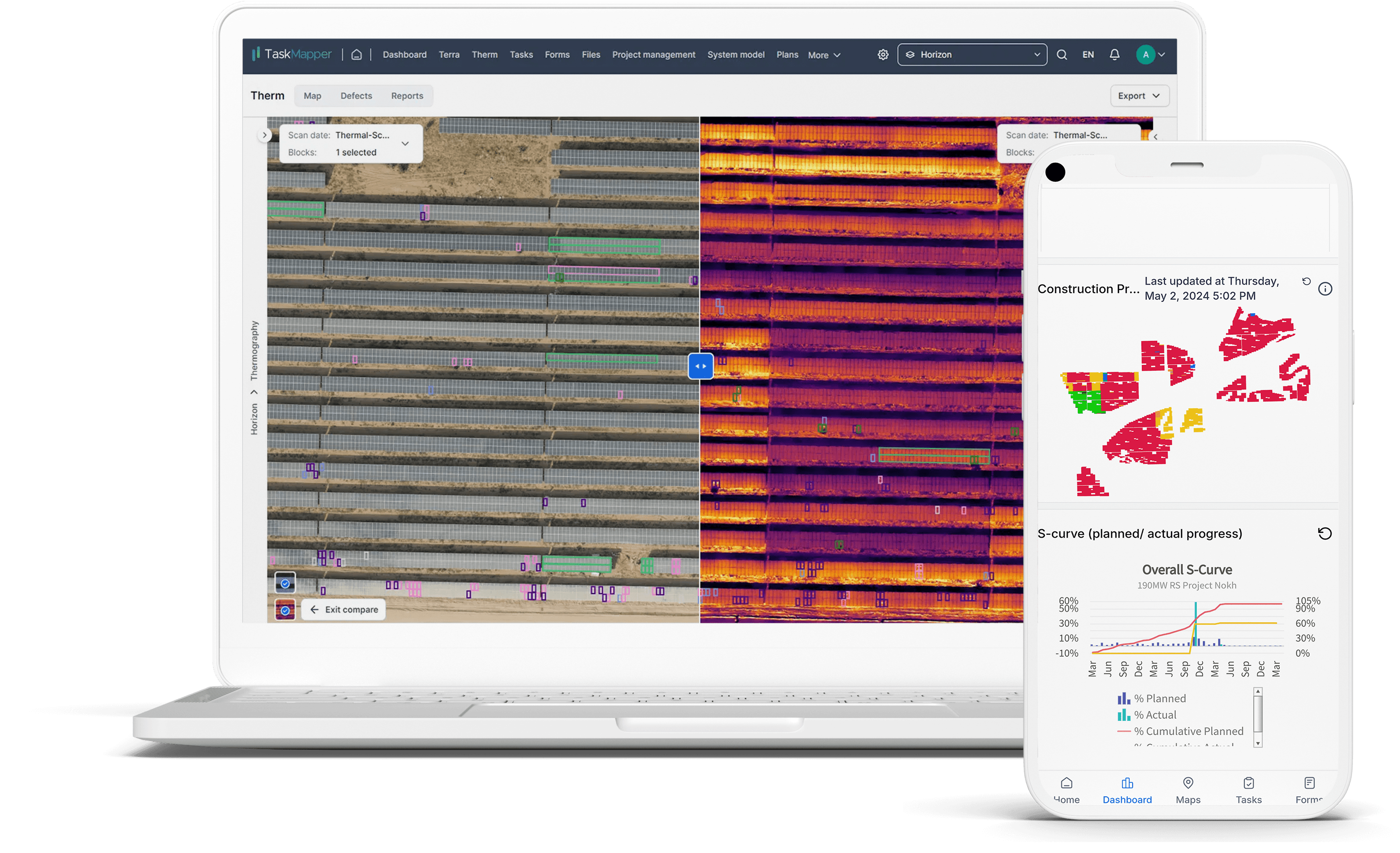Image resolution: width=1400 pixels, height=853 pixels.
Task: Open the notifications bell
Action: (1114, 54)
